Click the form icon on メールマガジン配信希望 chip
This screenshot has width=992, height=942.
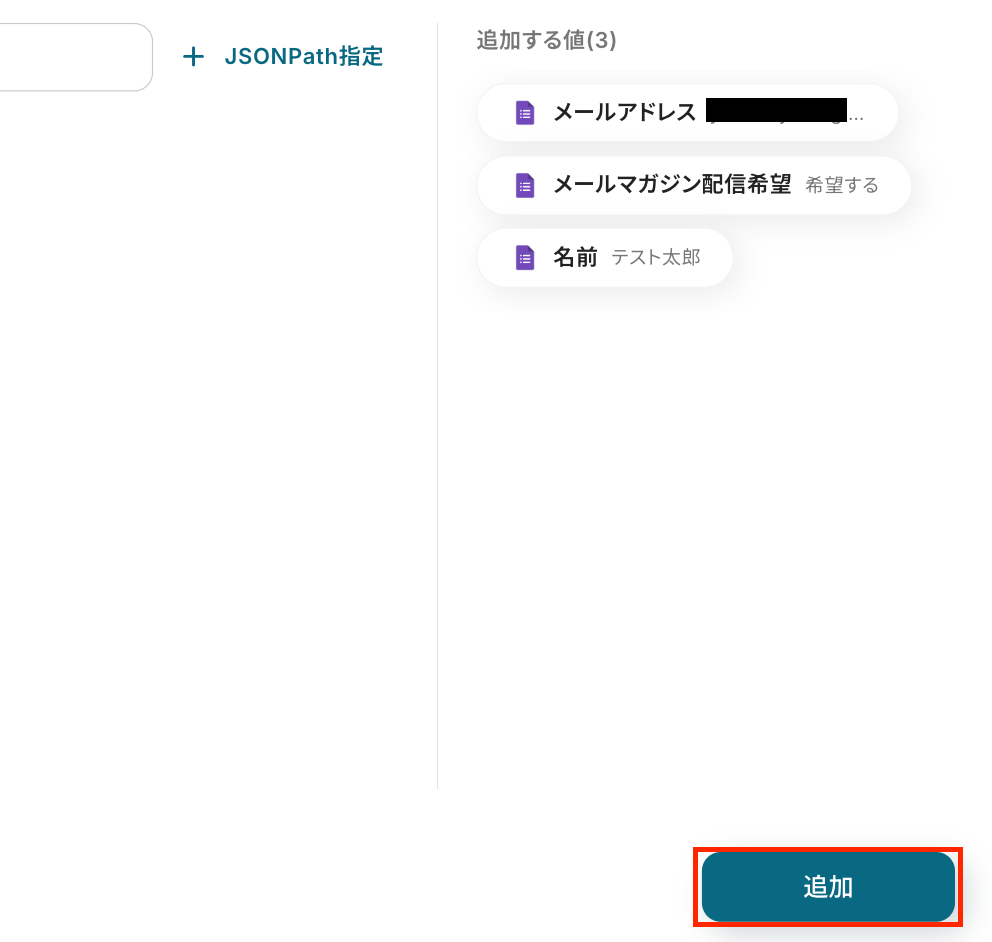coord(525,185)
